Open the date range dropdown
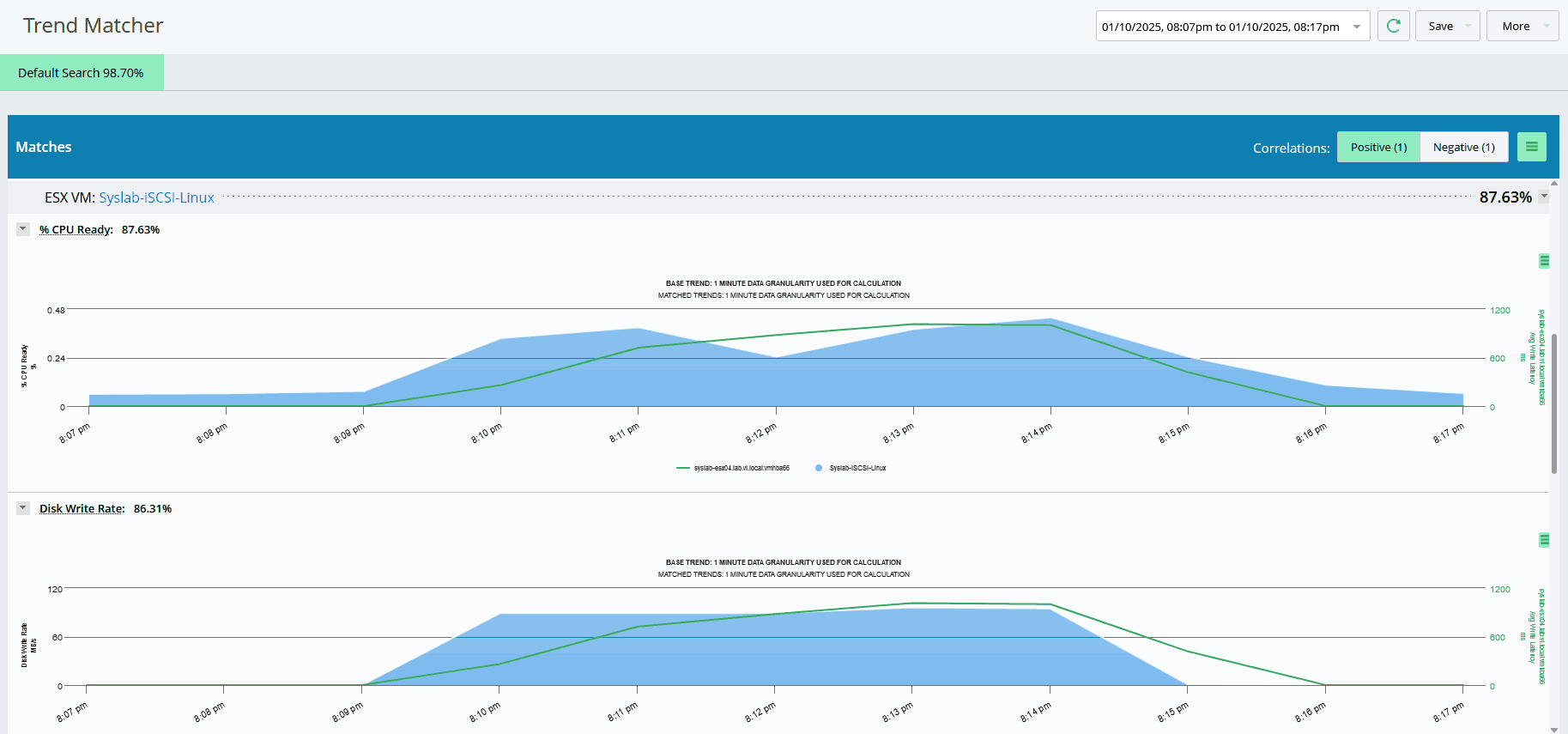The height and width of the screenshot is (734, 1568). coord(1232,26)
